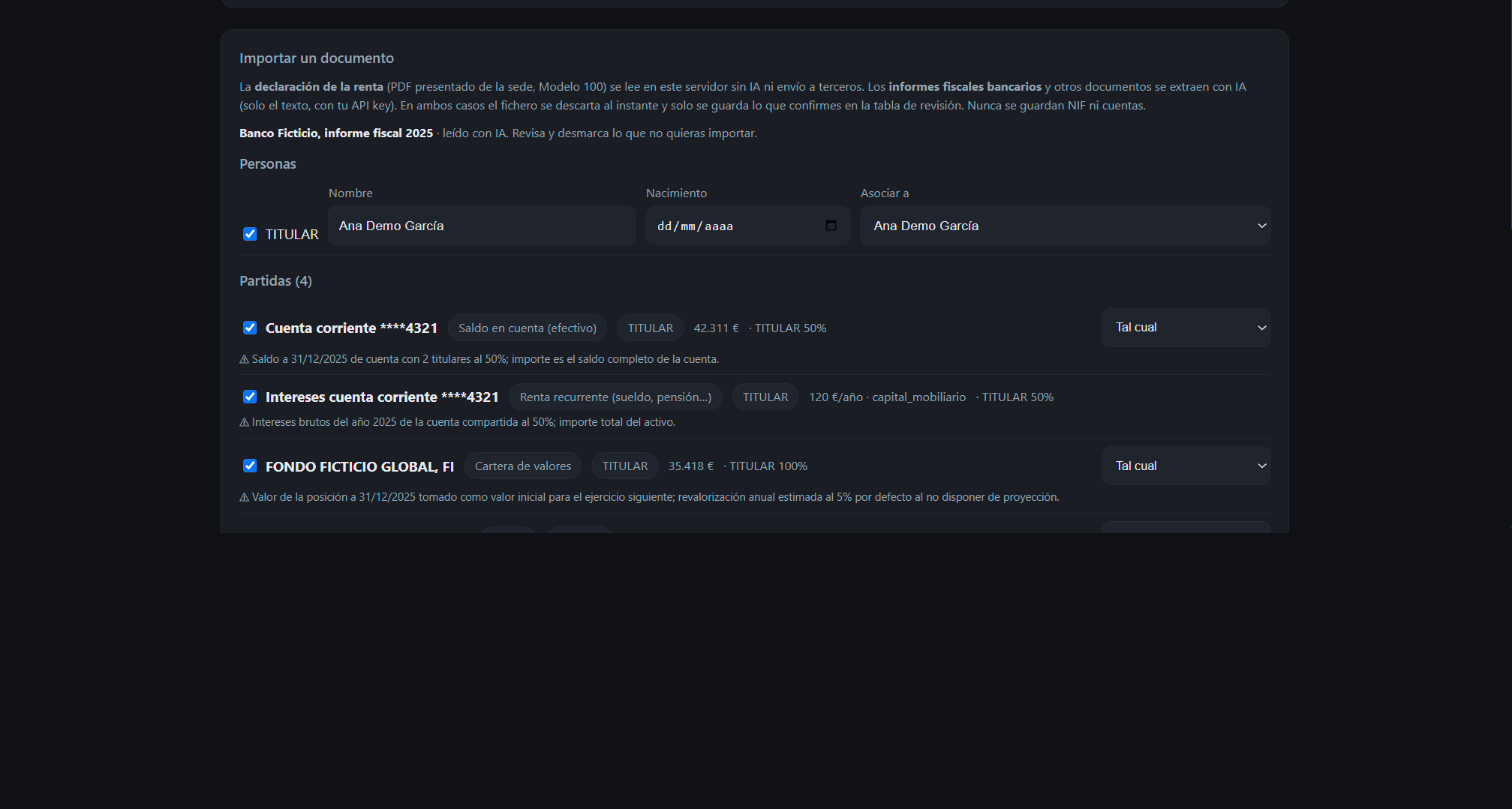
Task: Uncheck the Cuenta corriente ****4321 checkbox
Action: point(250,327)
